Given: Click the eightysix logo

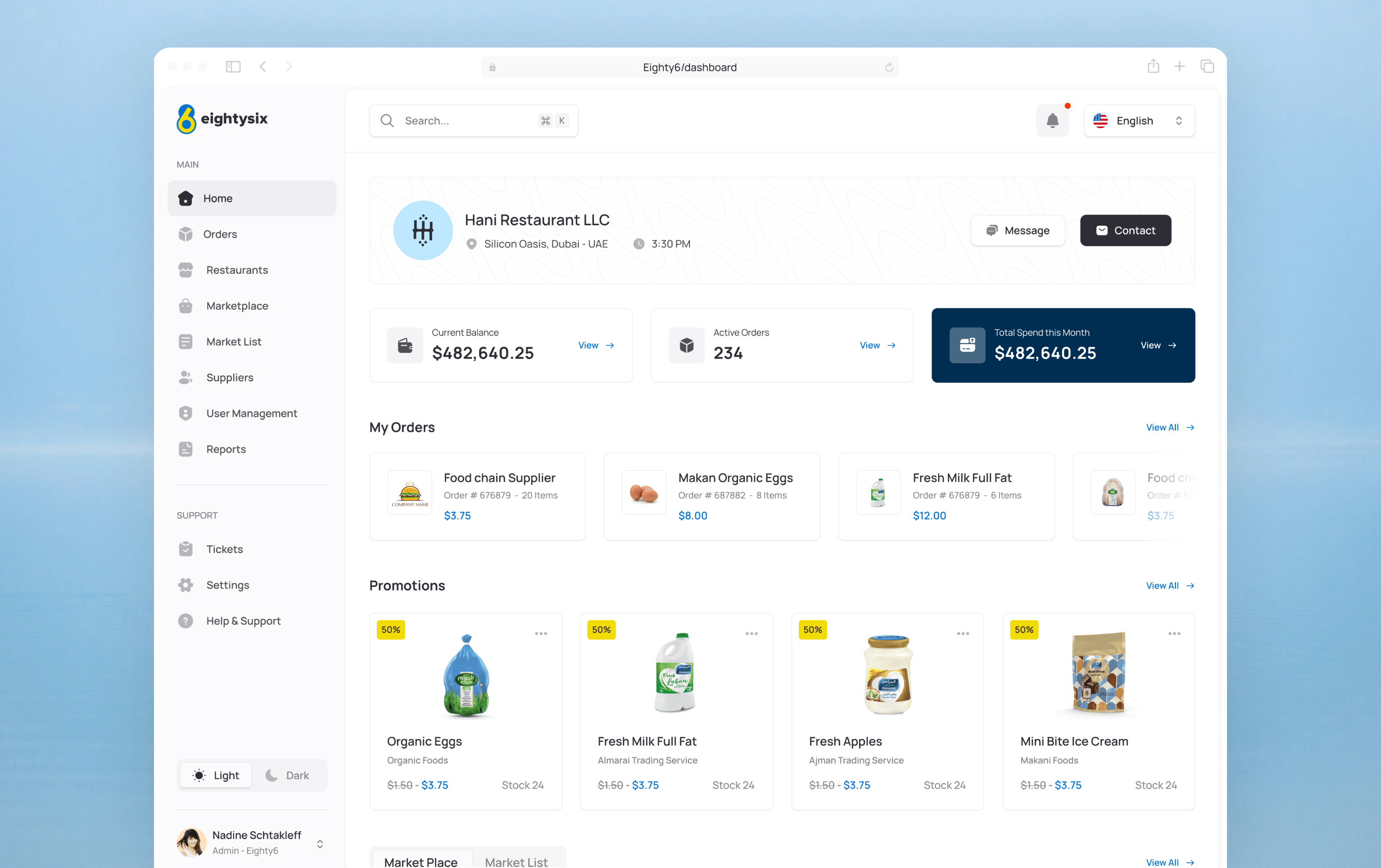Looking at the screenshot, I should coord(222,119).
